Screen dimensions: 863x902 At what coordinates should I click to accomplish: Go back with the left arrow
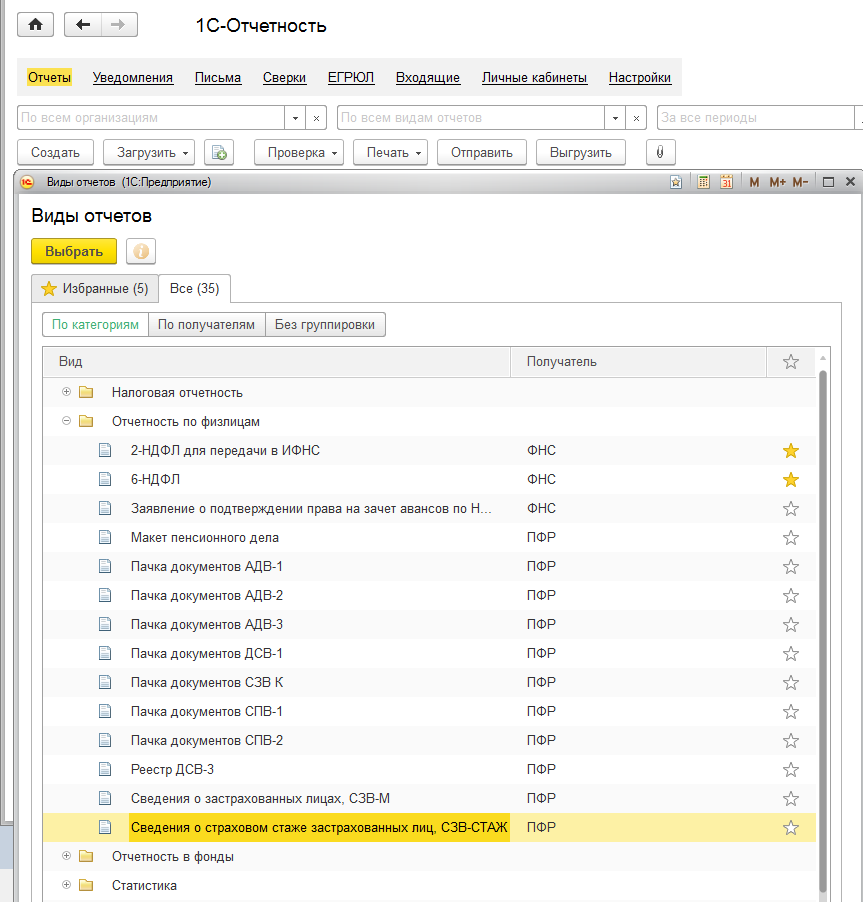coord(83,25)
